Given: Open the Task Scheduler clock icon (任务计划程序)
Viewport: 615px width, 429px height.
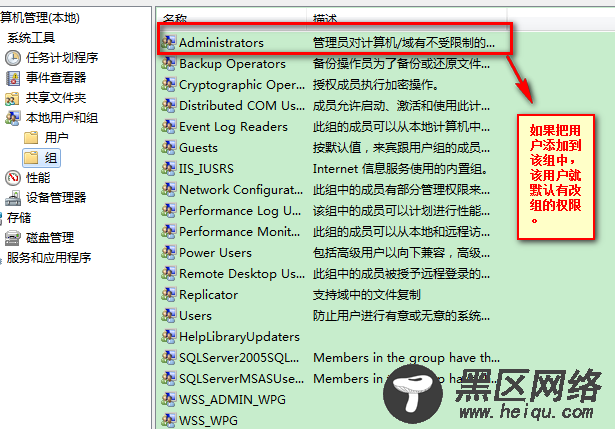Looking at the screenshot, I should click(x=13, y=58).
